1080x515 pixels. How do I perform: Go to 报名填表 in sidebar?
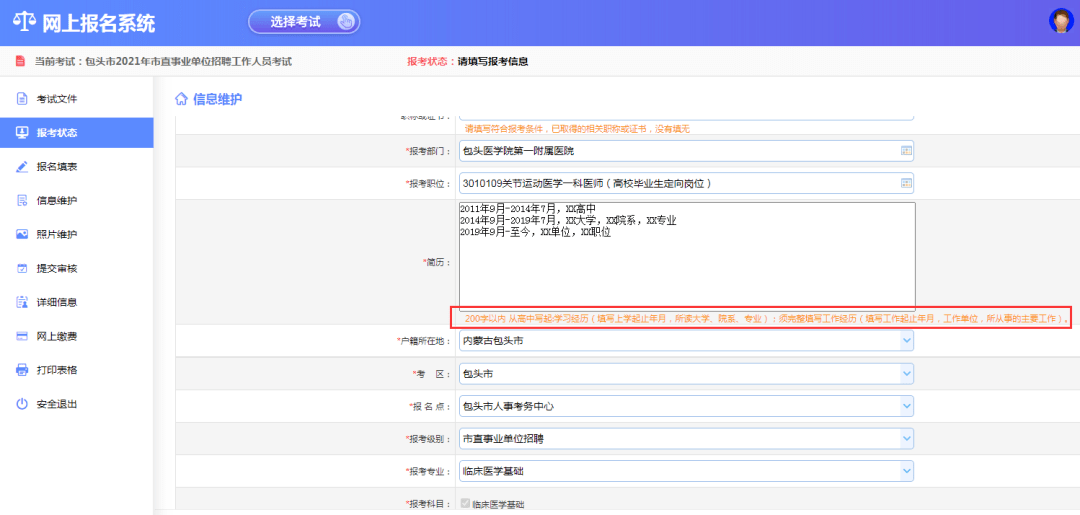click(76, 167)
